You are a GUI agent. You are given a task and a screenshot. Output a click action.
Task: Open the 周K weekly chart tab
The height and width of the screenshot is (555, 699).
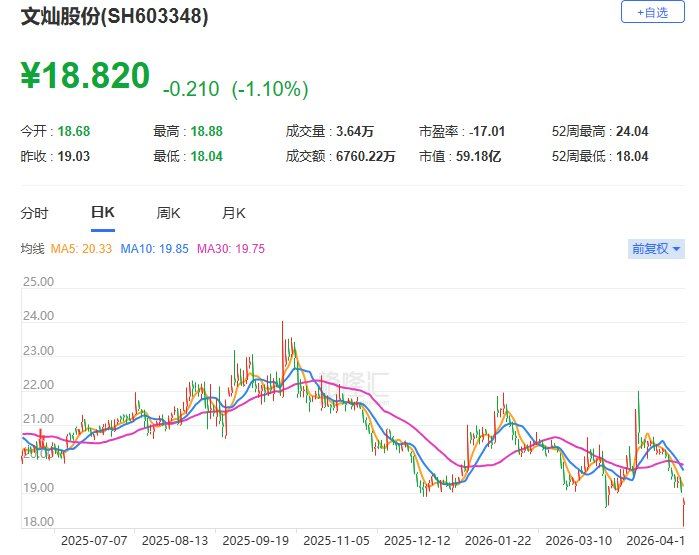pyautogui.click(x=168, y=213)
